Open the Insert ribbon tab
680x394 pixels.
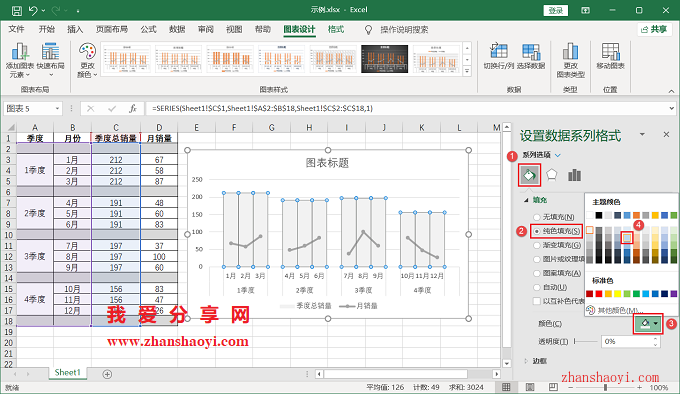75,29
